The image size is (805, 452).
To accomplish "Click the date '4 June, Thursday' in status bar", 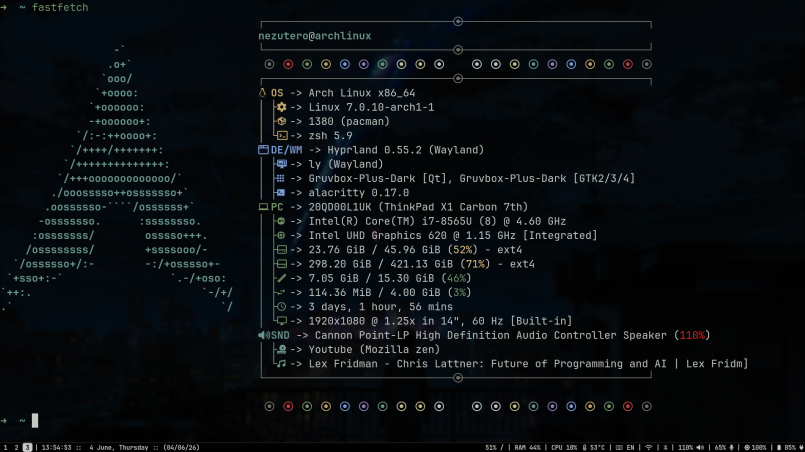I will coord(119,447).
